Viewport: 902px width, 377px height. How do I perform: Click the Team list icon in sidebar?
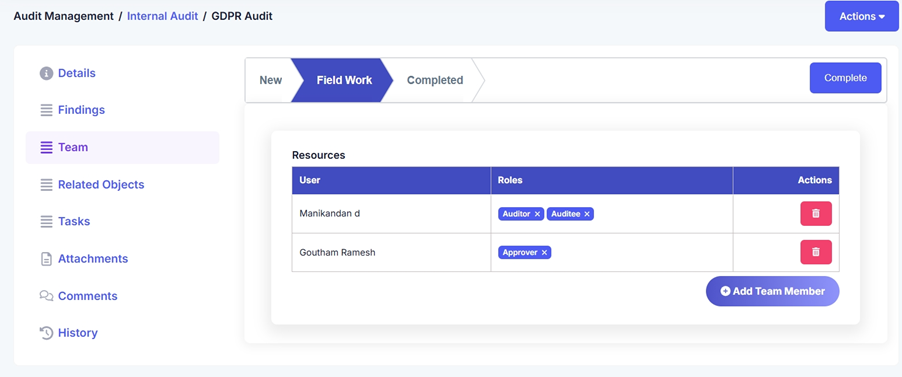click(x=46, y=147)
